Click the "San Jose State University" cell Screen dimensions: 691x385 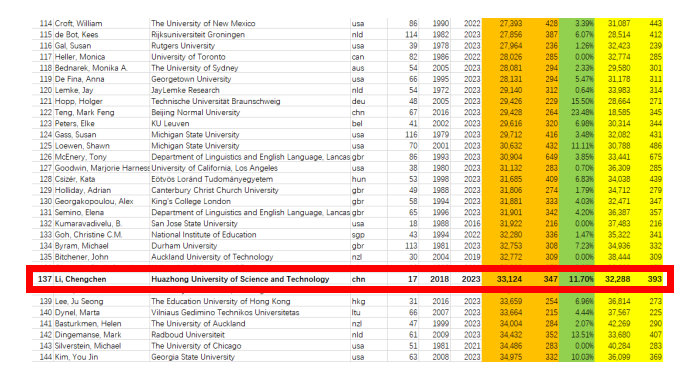click(x=194, y=223)
